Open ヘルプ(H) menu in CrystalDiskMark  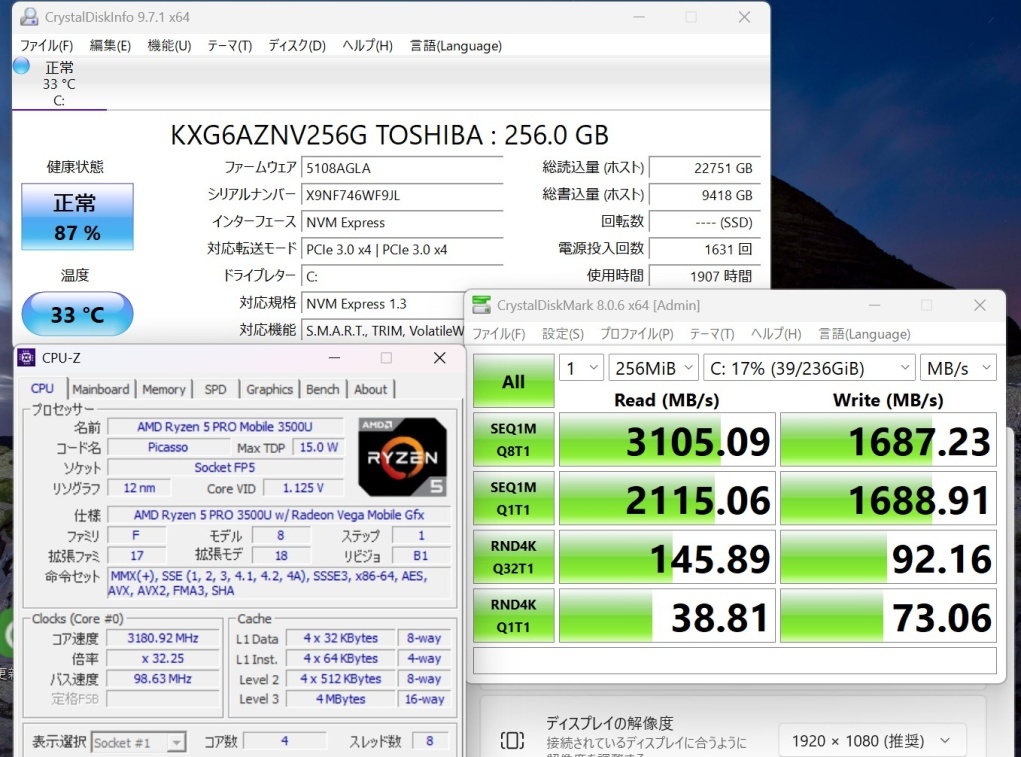click(x=776, y=334)
